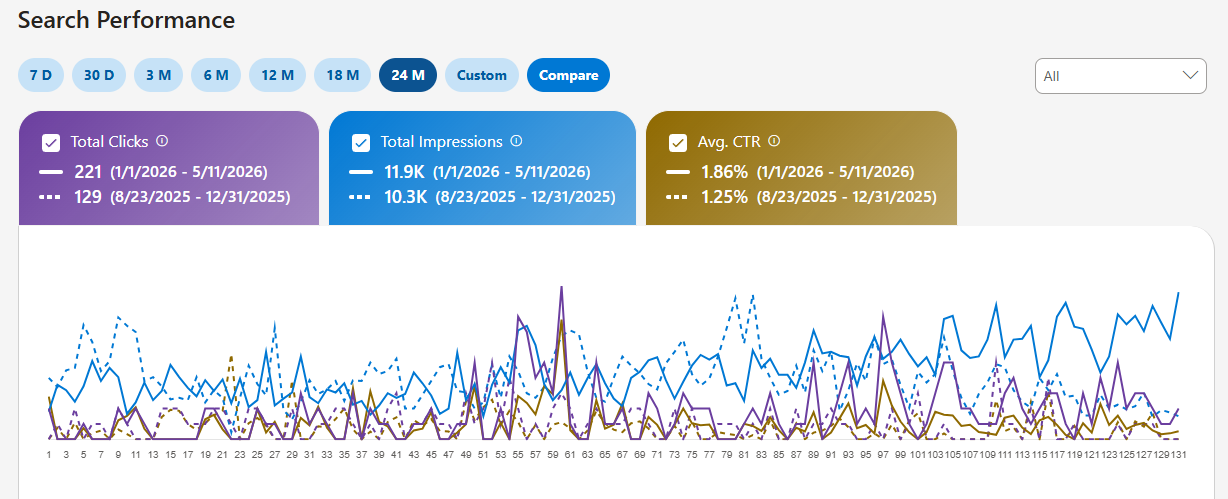Screen dimensions: 1228x499
Task: Toggle the Total Impressions checkbox
Action: pos(361,142)
